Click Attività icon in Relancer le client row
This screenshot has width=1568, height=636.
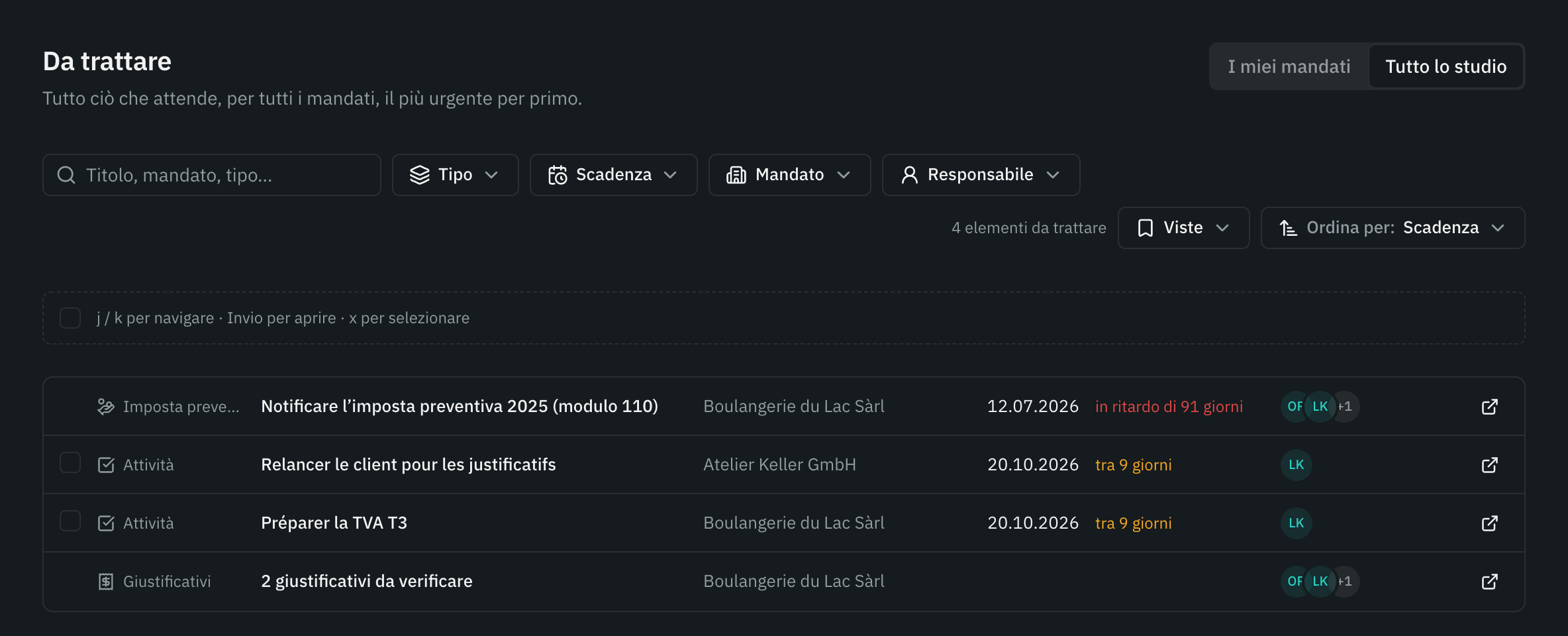(x=106, y=465)
